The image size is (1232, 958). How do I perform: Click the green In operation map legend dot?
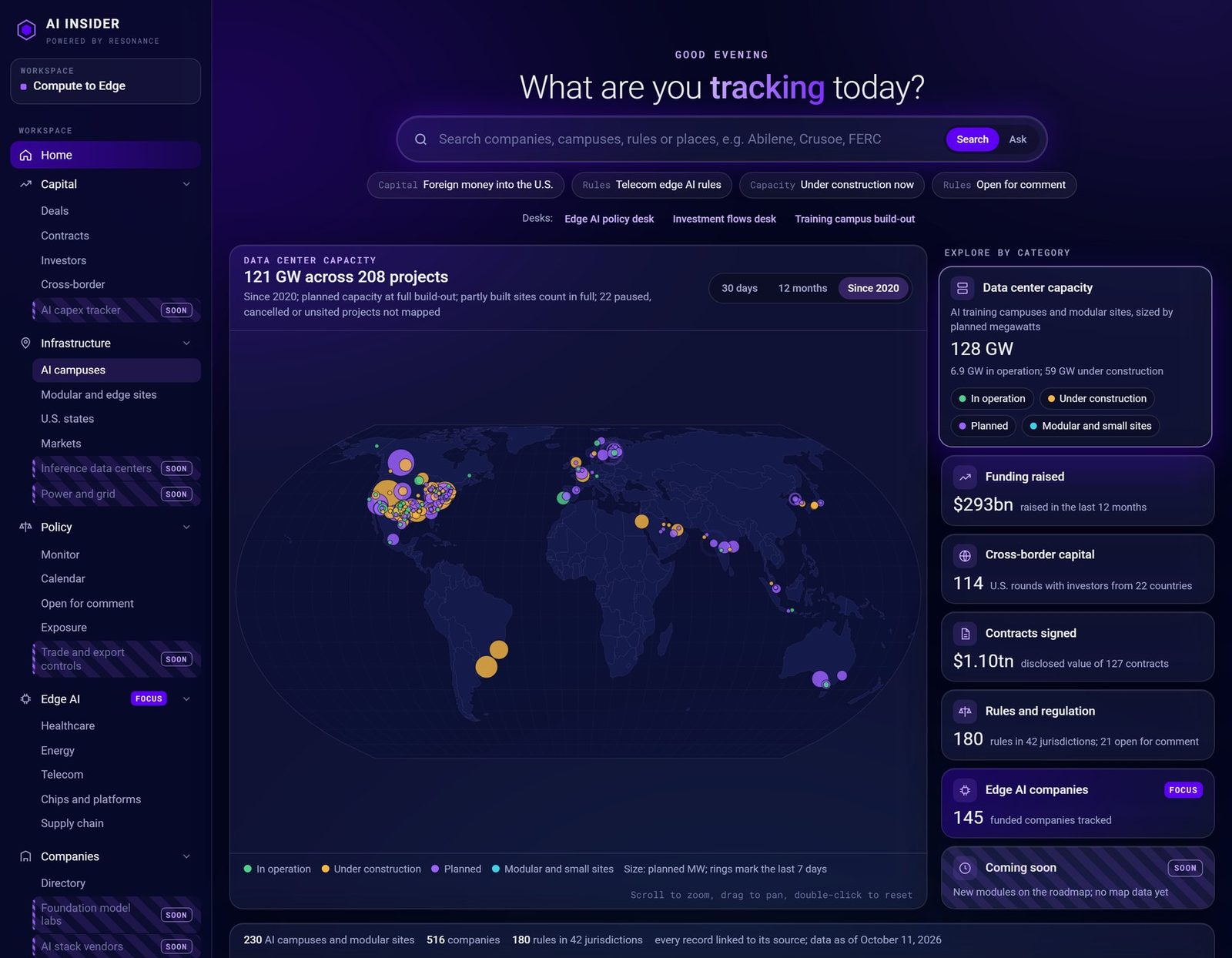click(248, 869)
